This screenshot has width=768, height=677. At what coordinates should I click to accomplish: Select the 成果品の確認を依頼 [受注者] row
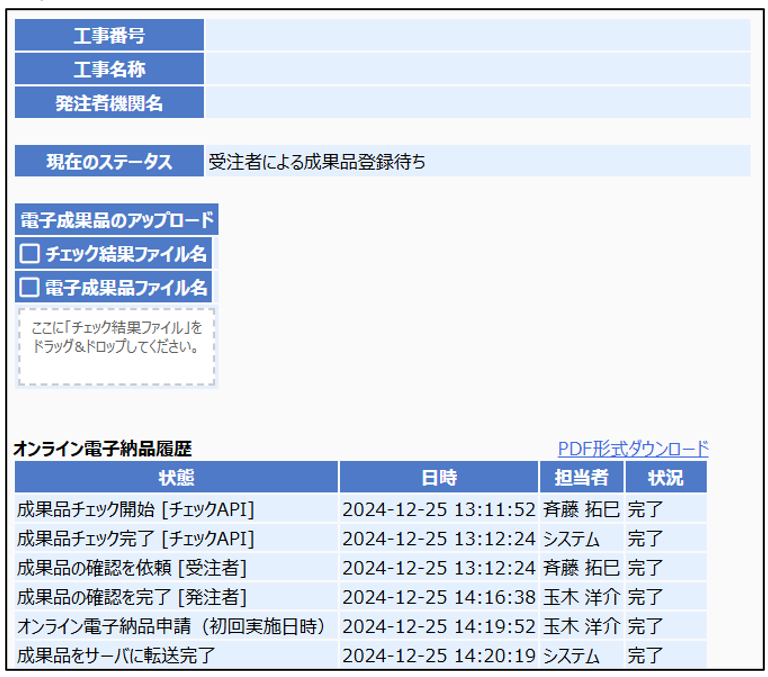click(132, 568)
